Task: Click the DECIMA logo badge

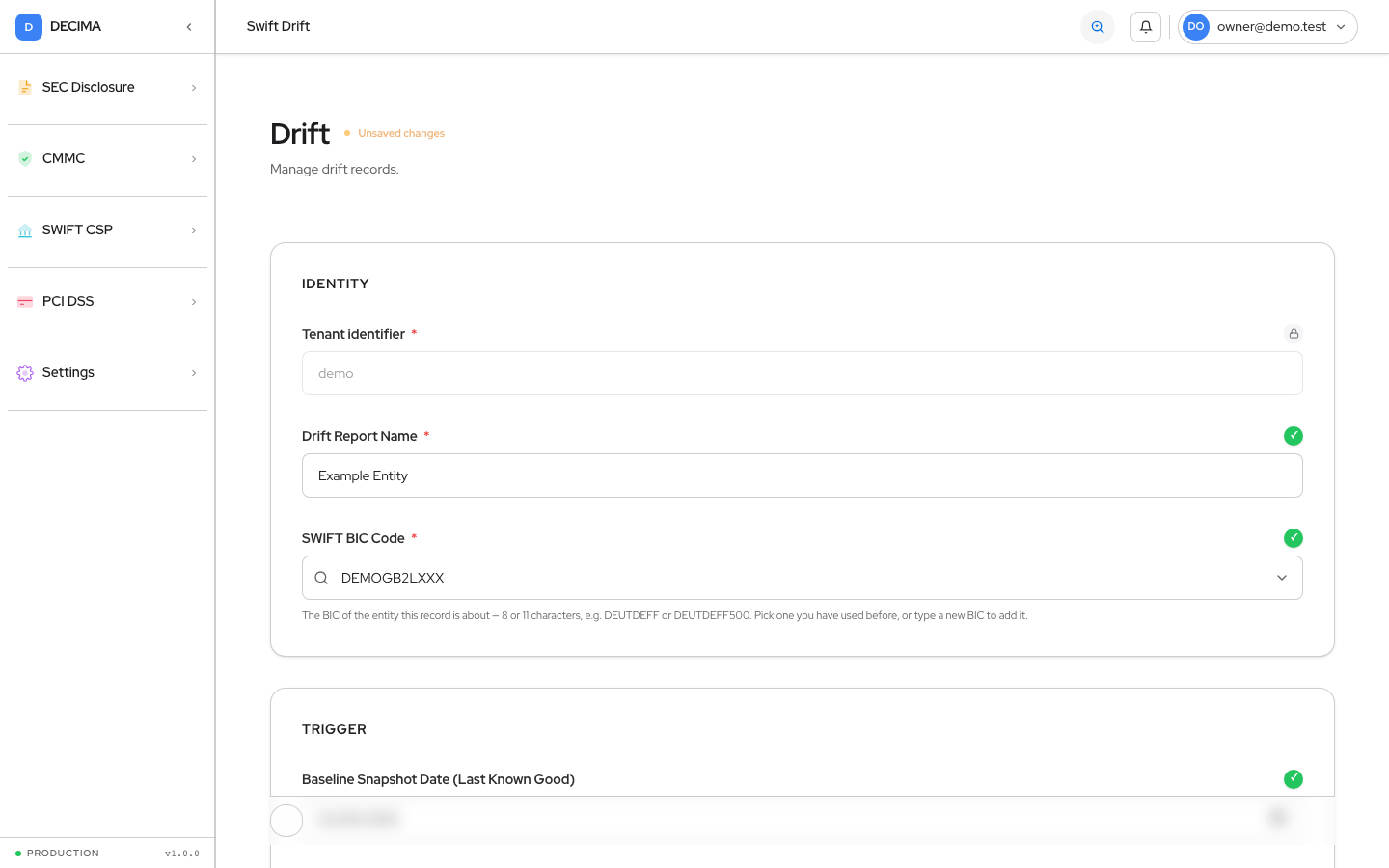Action: (x=29, y=27)
